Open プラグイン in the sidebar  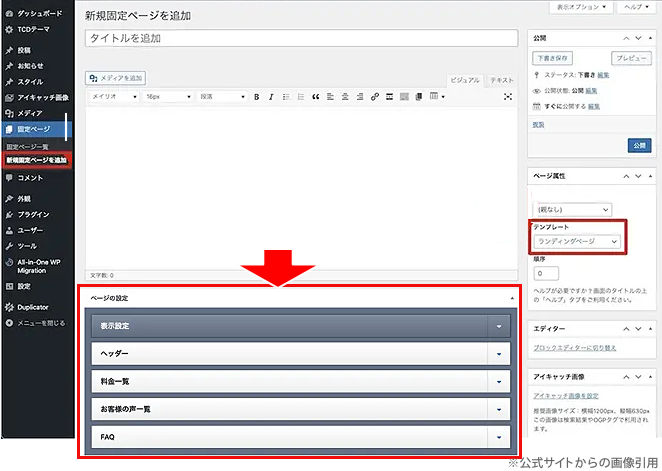coord(33,214)
